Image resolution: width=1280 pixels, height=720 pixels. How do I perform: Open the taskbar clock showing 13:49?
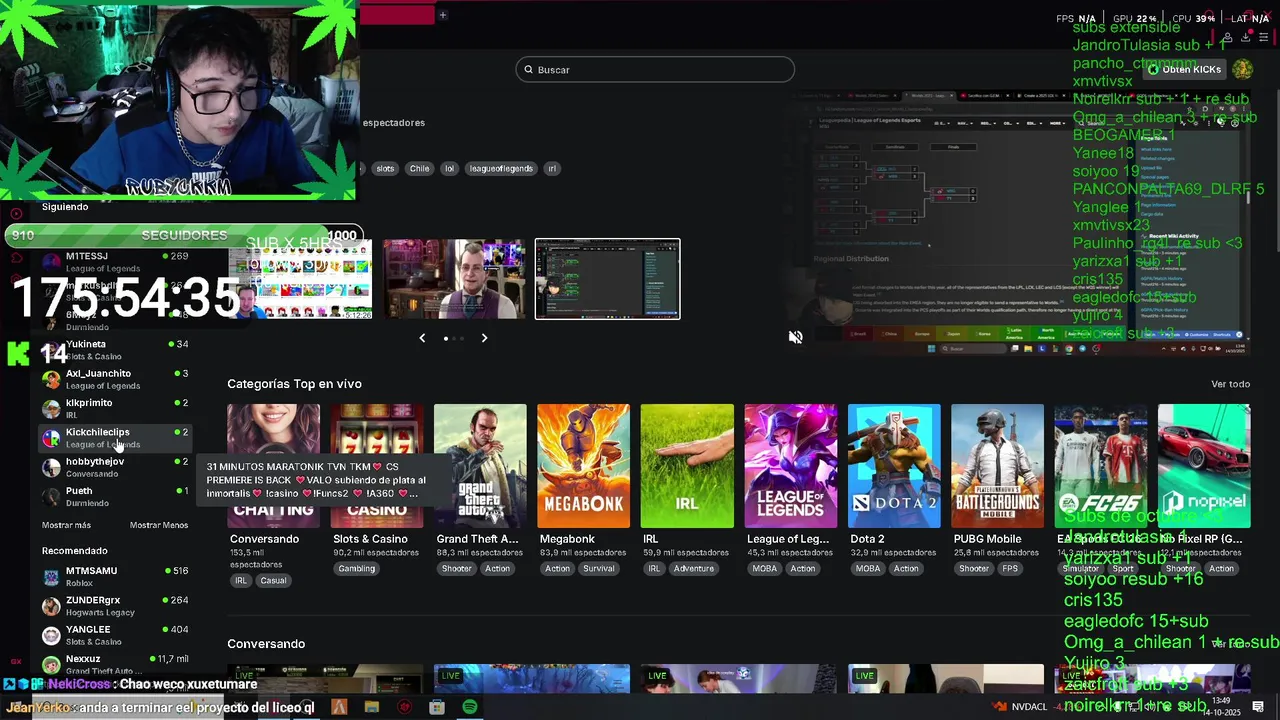pos(1220,707)
